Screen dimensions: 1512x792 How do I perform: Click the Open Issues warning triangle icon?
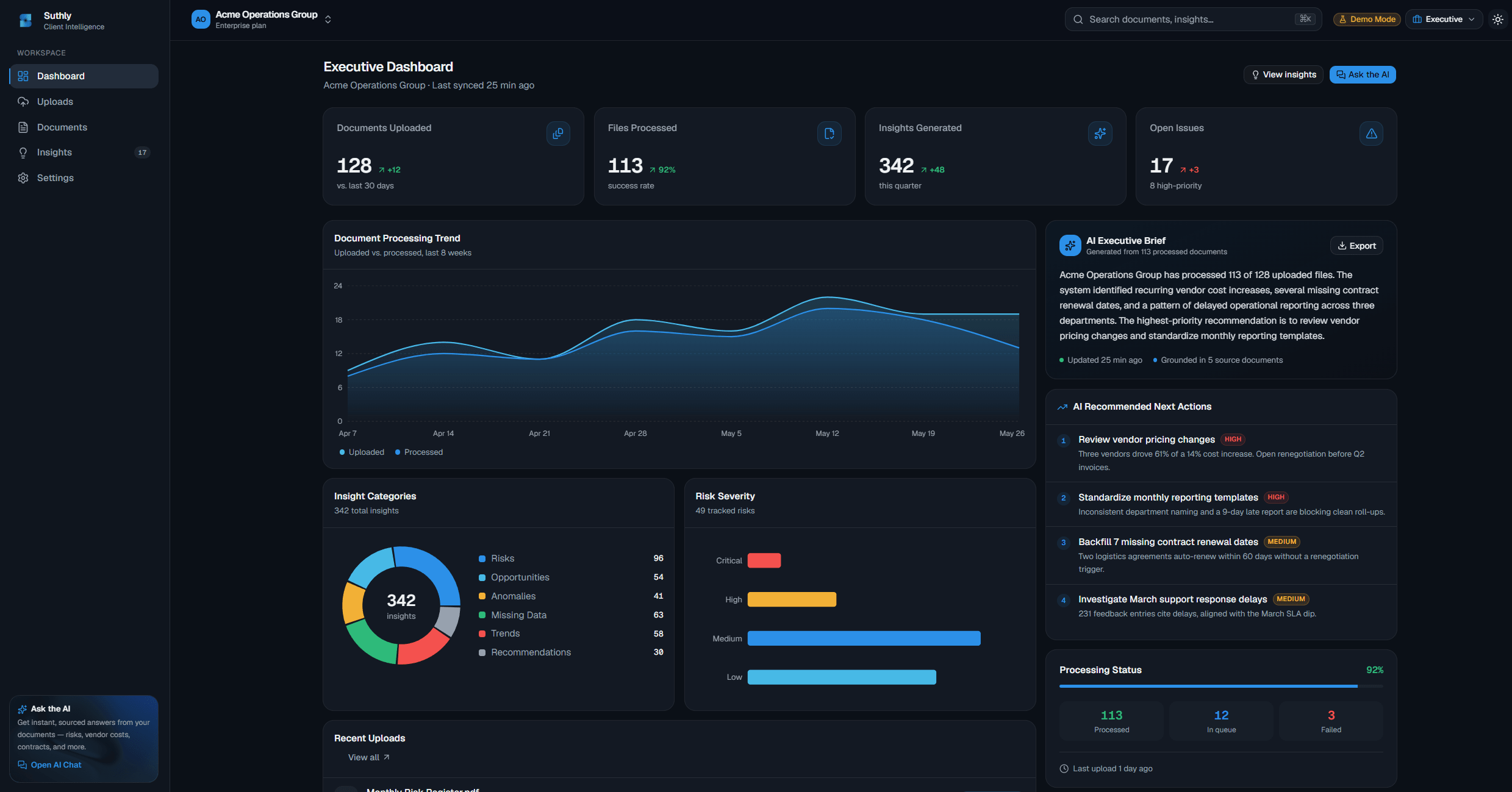coord(1371,134)
